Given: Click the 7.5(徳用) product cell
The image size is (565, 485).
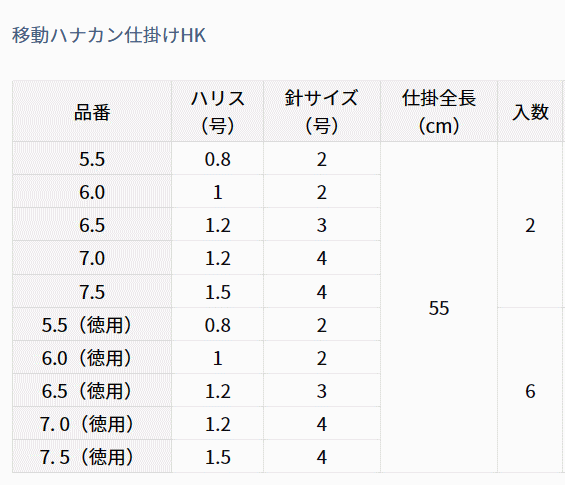Looking at the screenshot, I should pos(92,457).
